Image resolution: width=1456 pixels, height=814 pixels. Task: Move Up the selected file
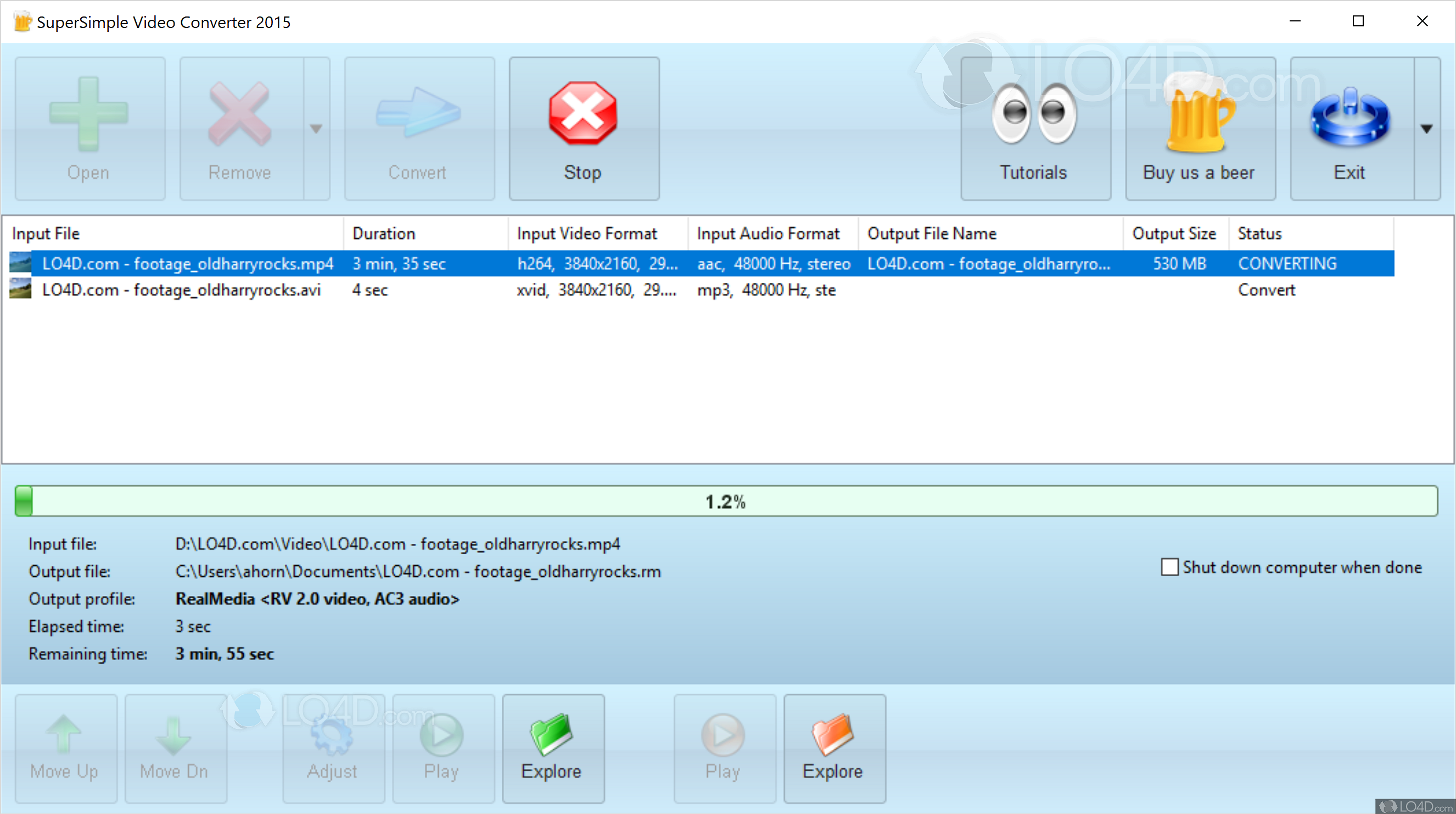pos(64,749)
